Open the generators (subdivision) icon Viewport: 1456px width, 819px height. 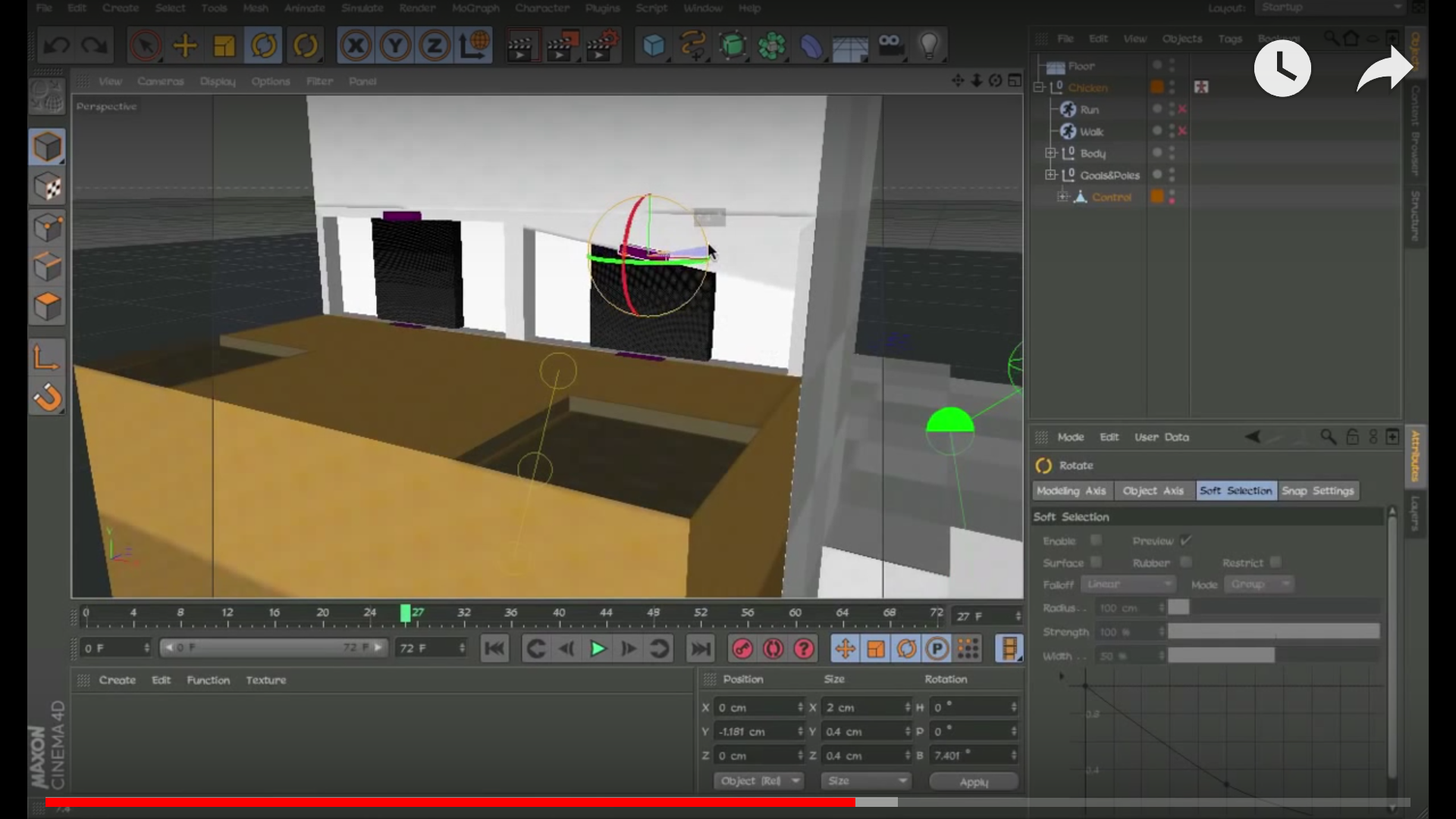(733, 46)
